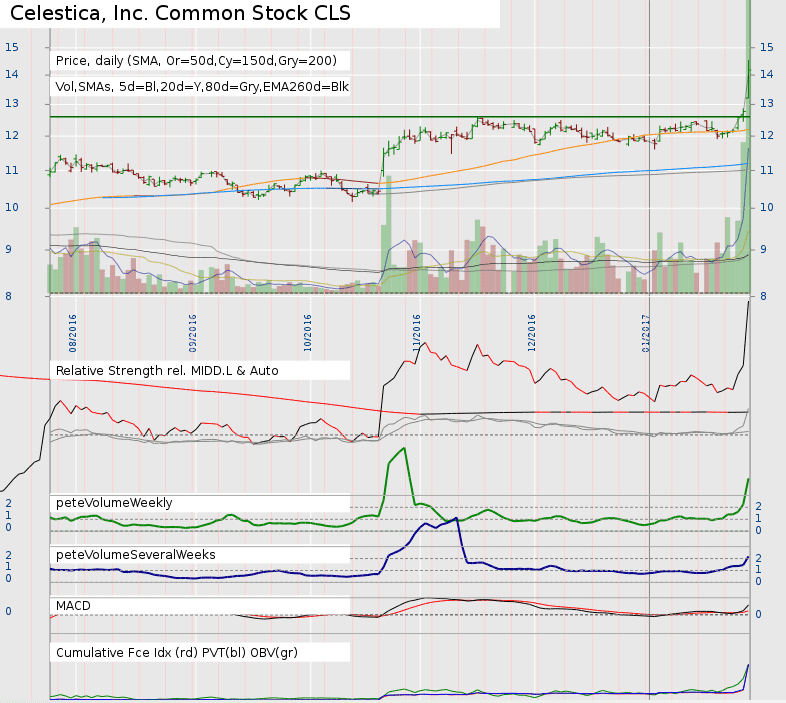Click the 08/2016 date axis label
This screenshot has height=703, width=786.
point(73,333)
